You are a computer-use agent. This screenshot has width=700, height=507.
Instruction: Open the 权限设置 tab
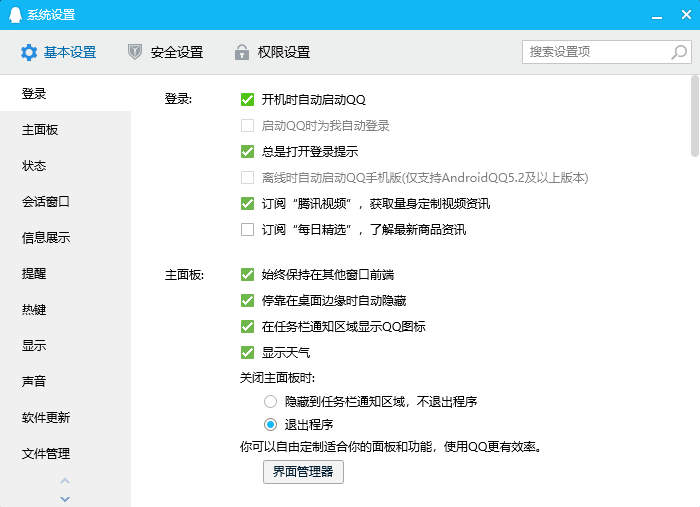(x=273, y=53)
